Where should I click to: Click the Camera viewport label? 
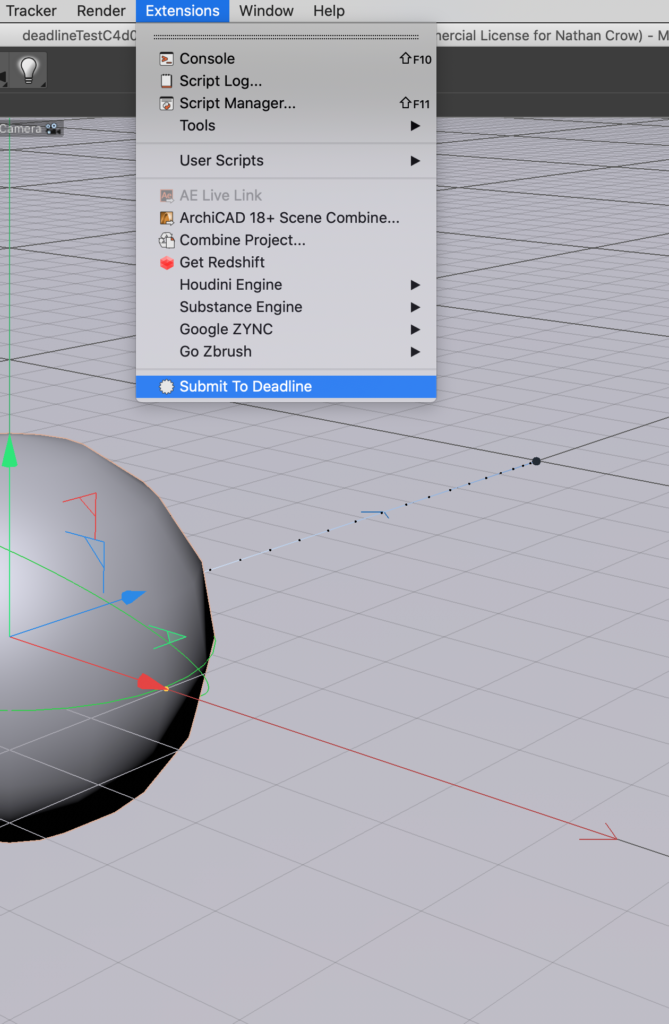[x=20, y=129]
